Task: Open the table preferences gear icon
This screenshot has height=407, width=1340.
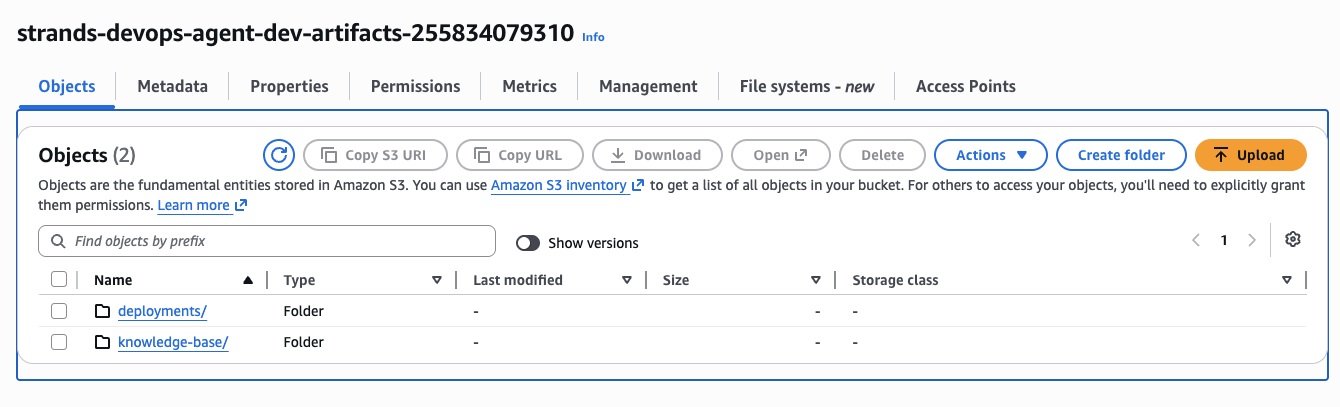Action: (1293, 240)
